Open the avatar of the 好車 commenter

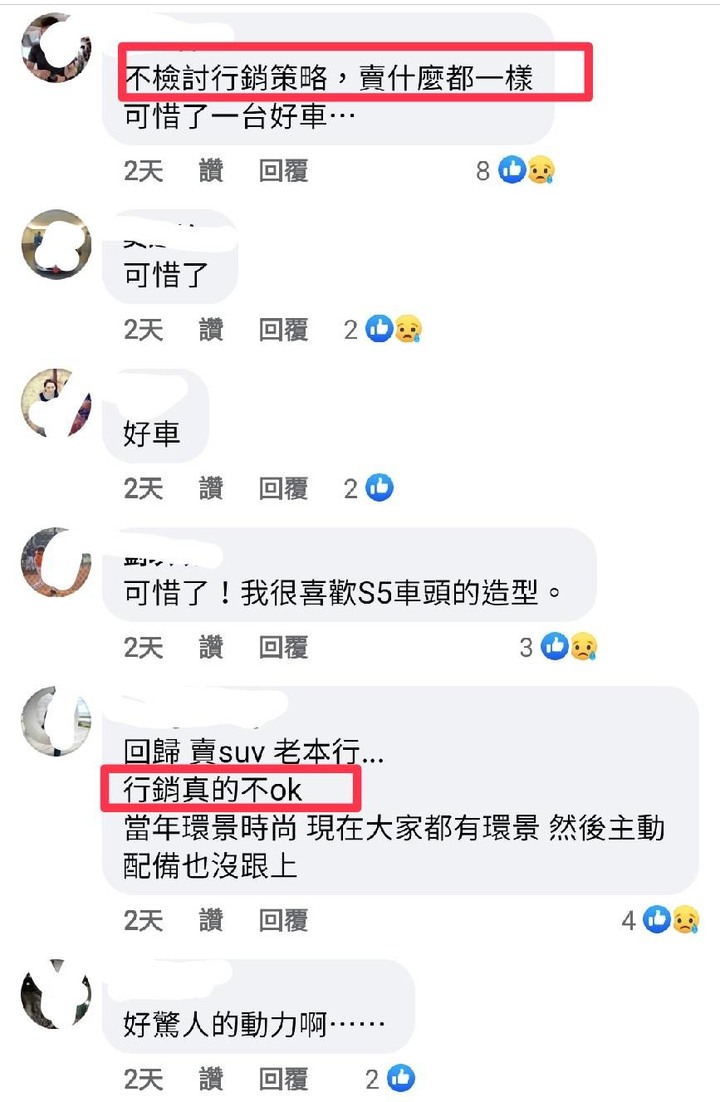point(56,403)
